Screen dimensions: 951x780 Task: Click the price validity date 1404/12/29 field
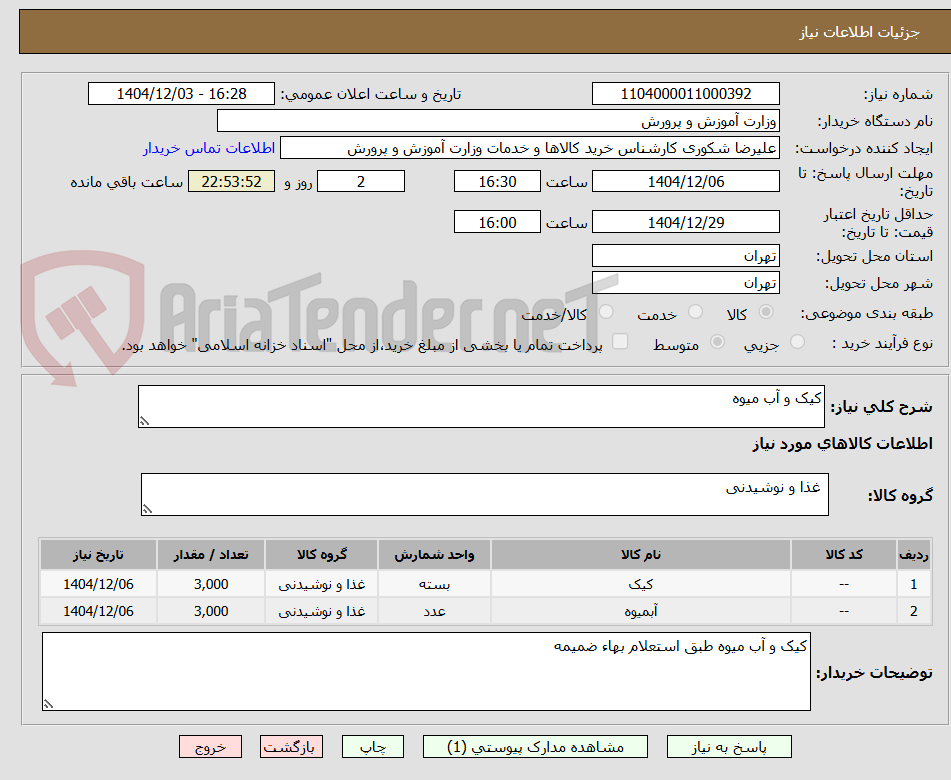[x=686, y=222]
